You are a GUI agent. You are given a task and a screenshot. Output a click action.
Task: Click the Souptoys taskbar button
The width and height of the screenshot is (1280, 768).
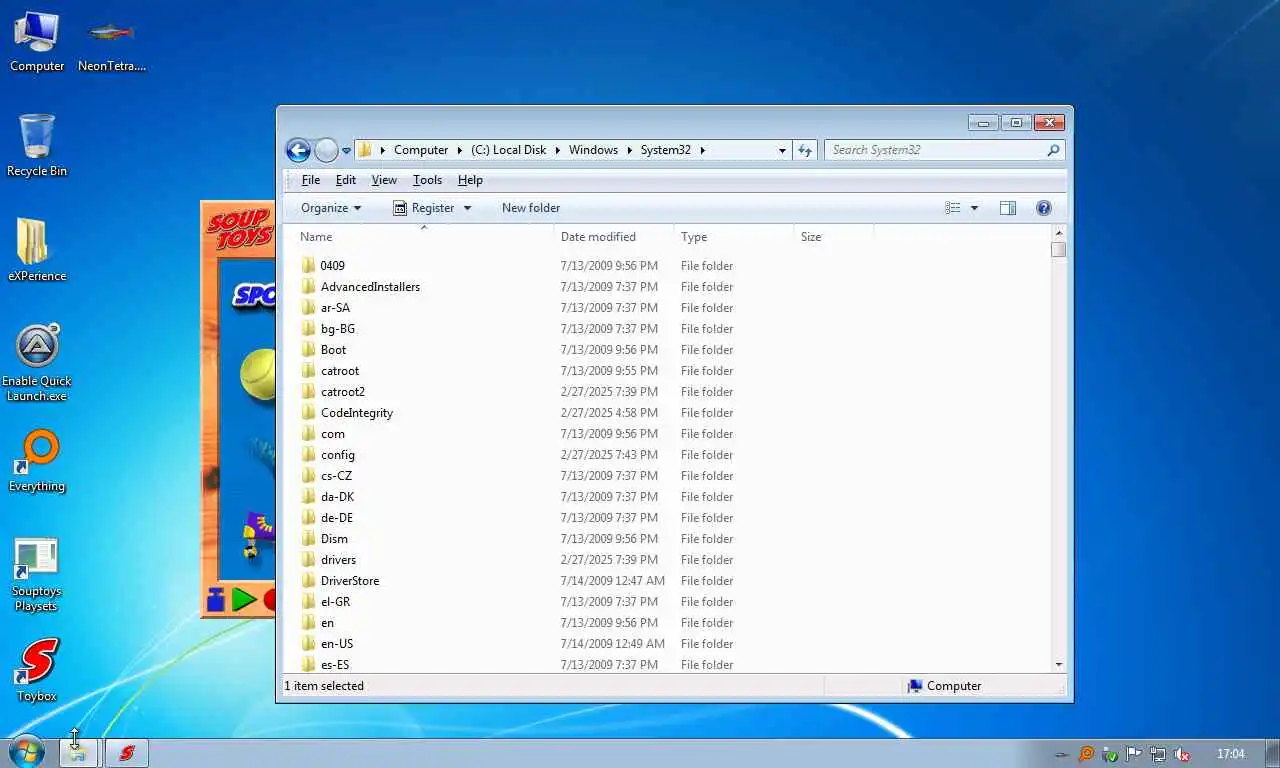pyautogui.click(x=127, y=753)
